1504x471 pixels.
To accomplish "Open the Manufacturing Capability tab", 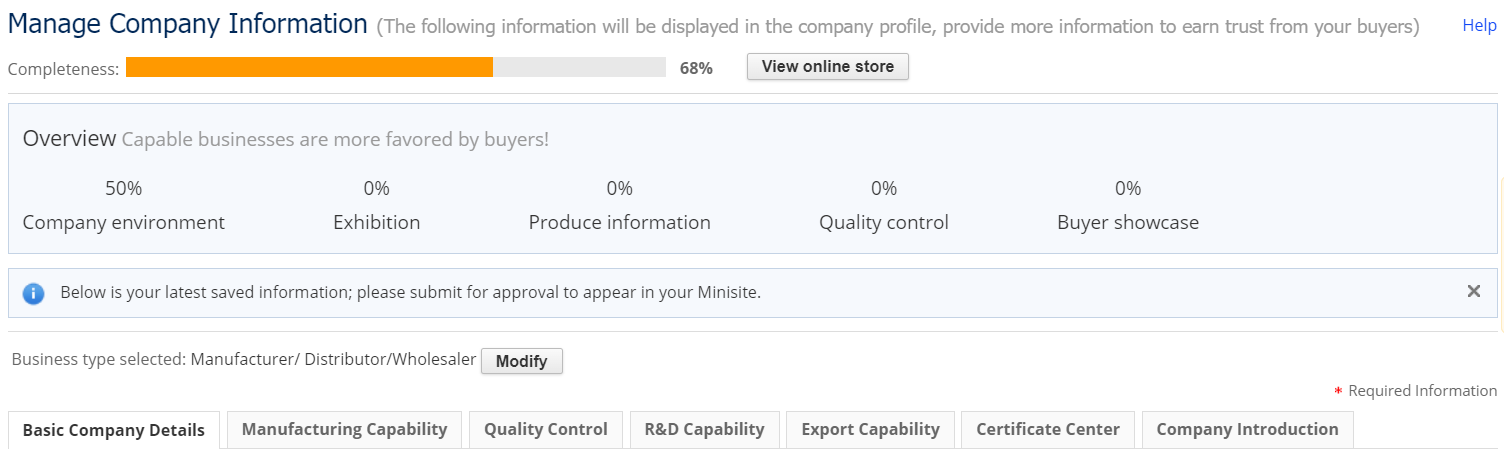I will [344, 429].
